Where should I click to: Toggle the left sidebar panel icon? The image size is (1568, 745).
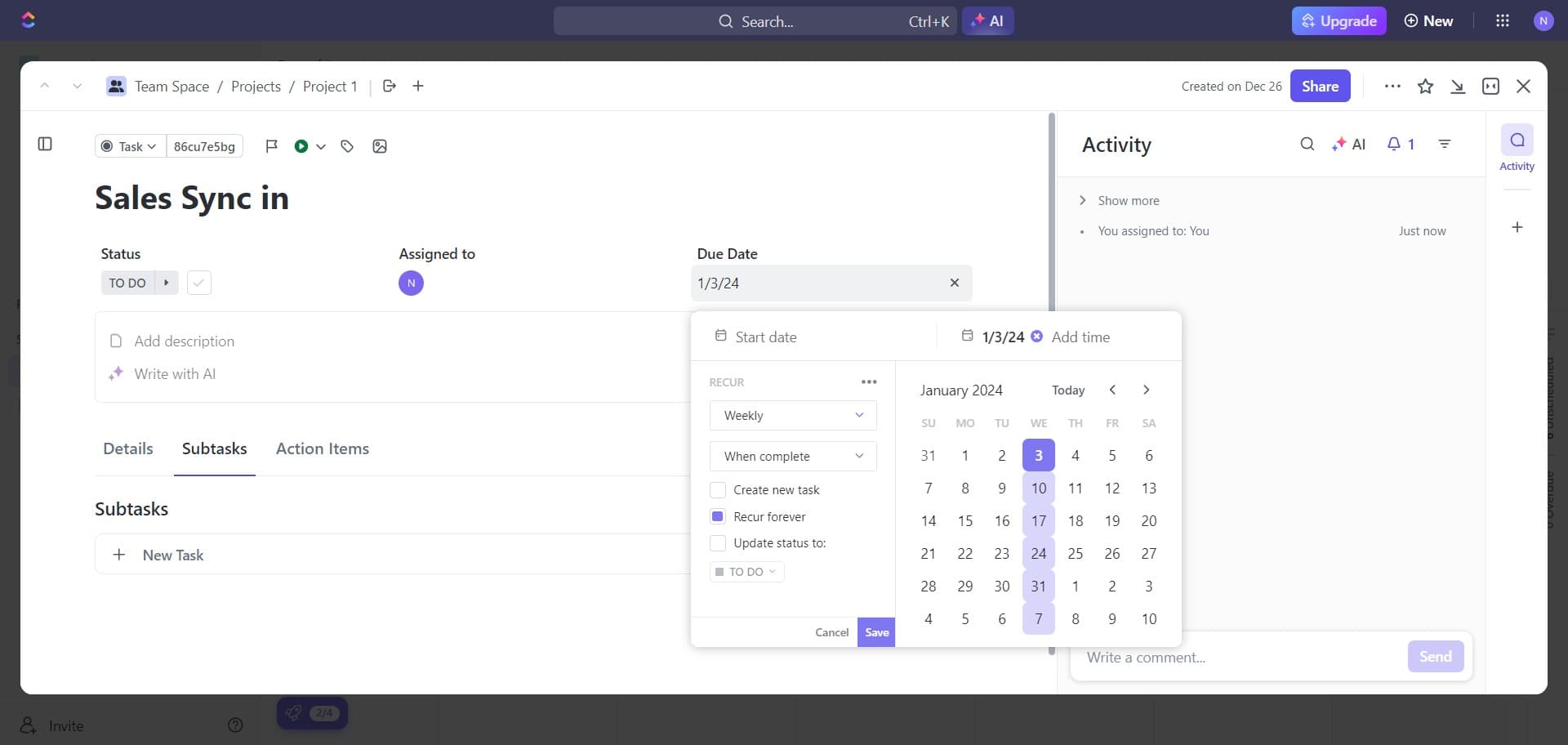(x=45, y=145)
